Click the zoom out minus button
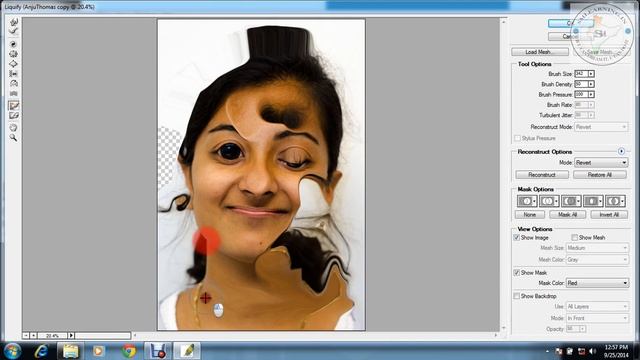This screenshot has height=360, width=640. click(x=26, y=336)
